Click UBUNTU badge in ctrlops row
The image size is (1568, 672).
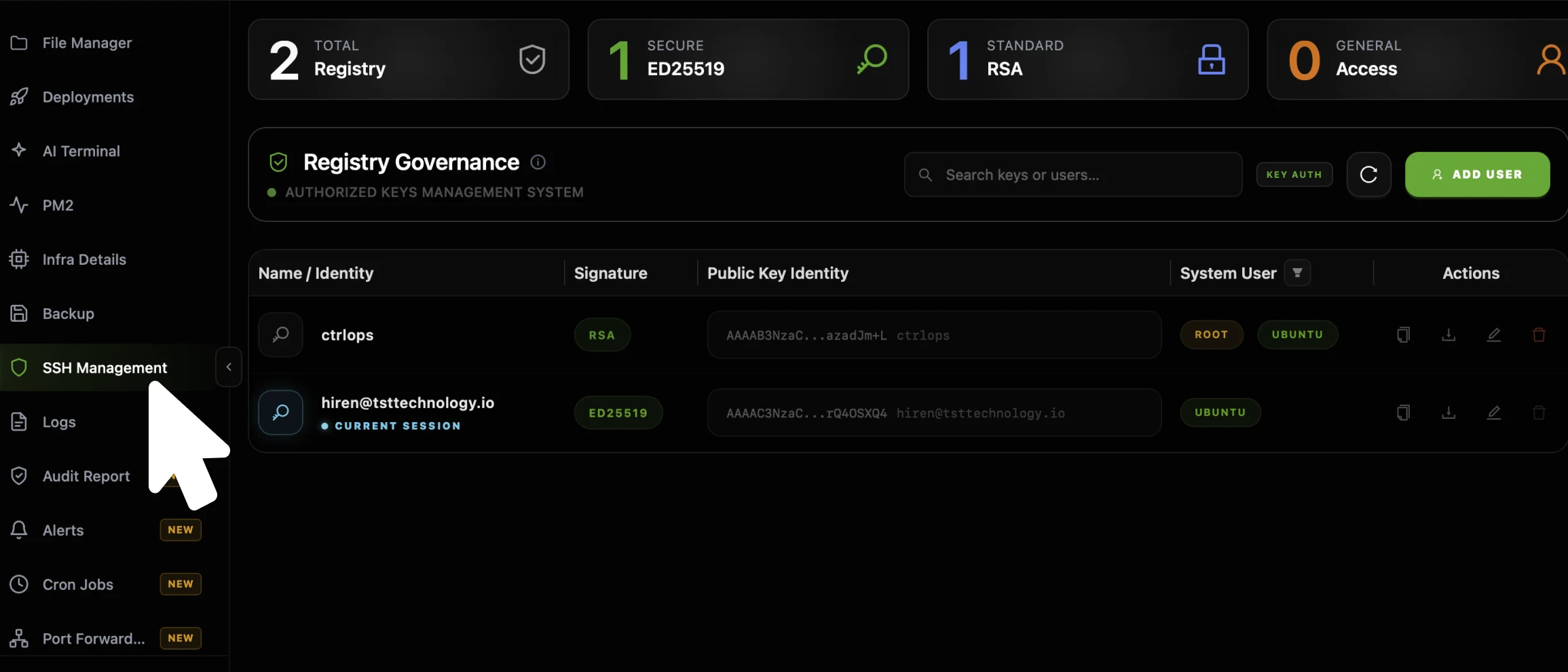point(1297,335)
